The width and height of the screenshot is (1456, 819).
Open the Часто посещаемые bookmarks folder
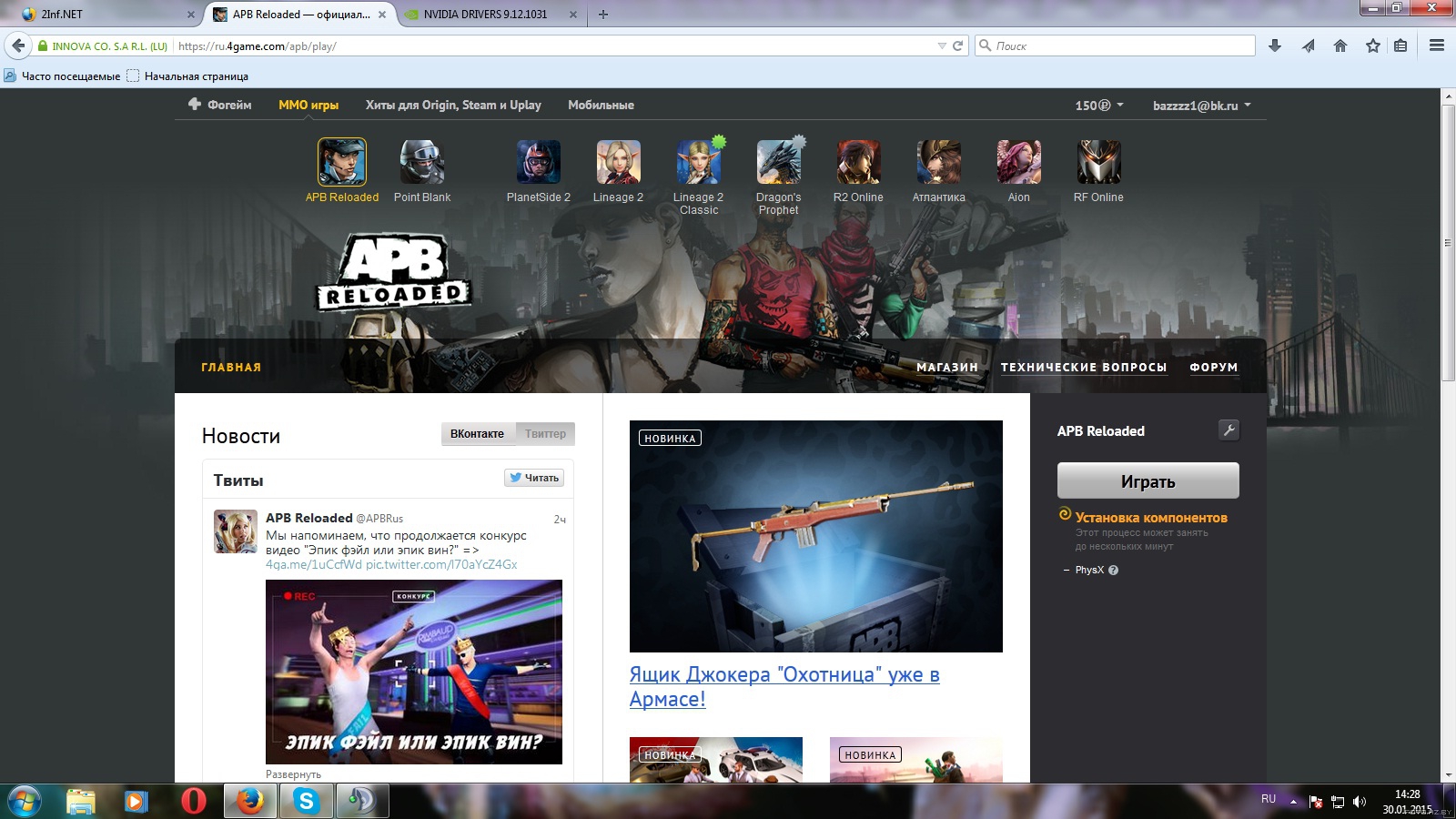coord(62,76)
